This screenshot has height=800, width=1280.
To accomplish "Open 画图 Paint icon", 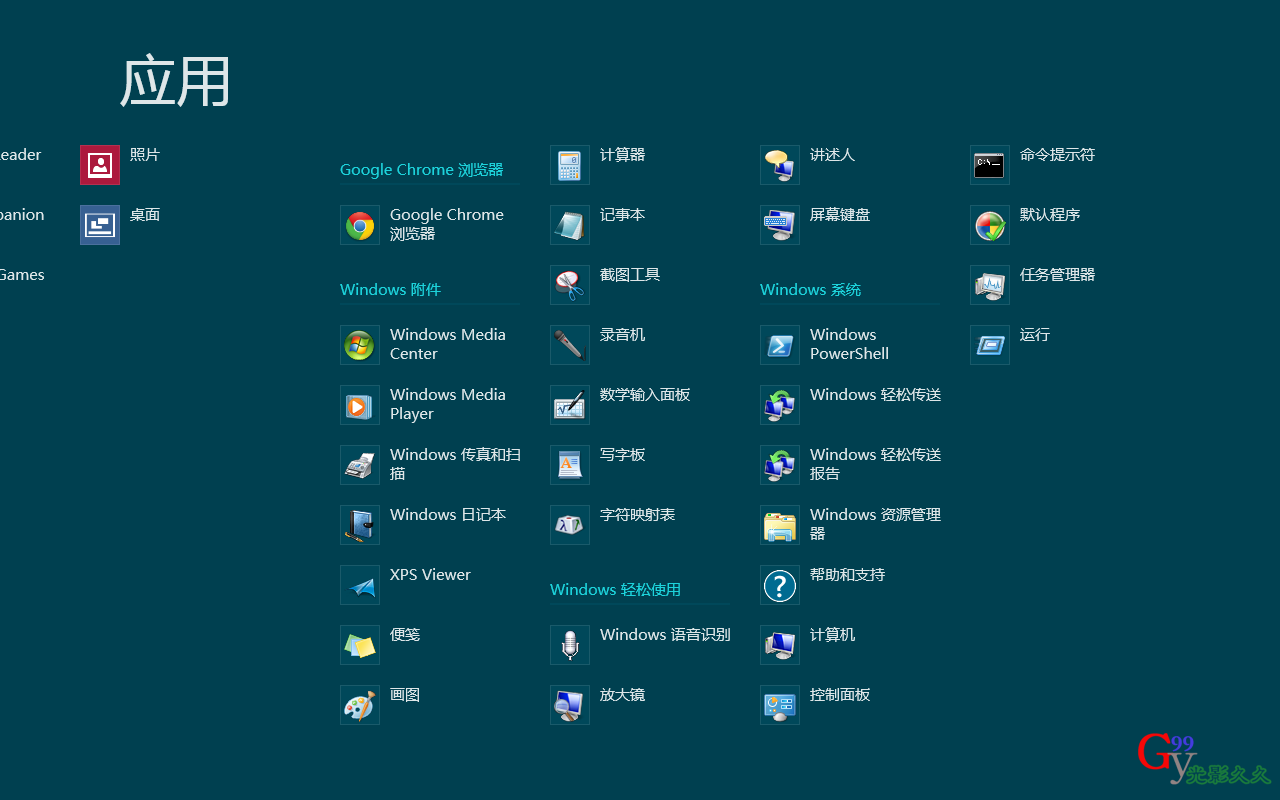I will coord(360,705).
